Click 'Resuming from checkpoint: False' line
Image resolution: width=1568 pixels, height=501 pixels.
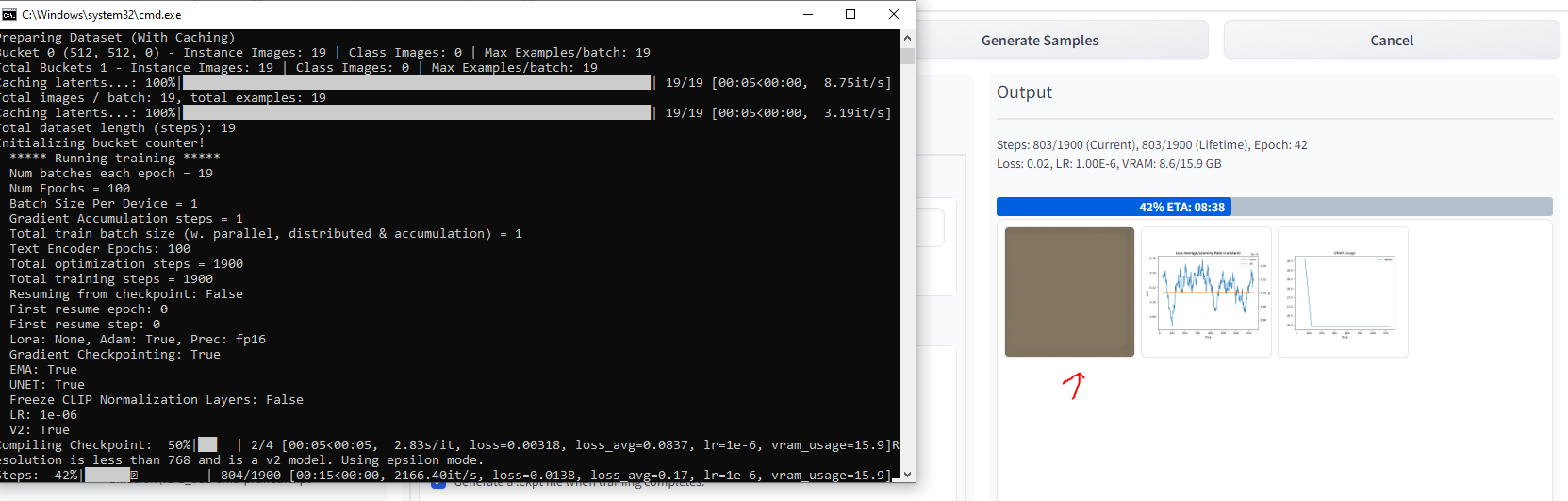click(126, 294)
